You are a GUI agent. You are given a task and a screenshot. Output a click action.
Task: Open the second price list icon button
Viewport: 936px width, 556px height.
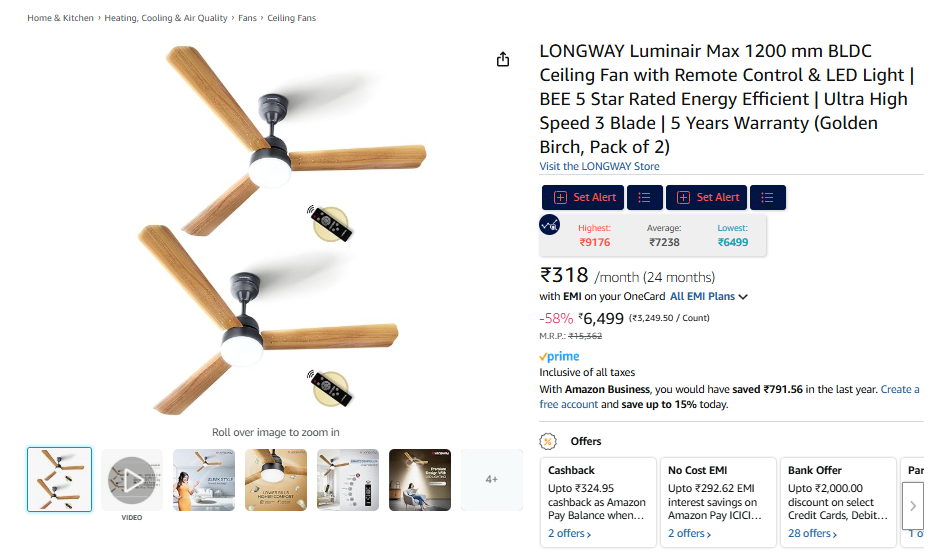point(768,198)
